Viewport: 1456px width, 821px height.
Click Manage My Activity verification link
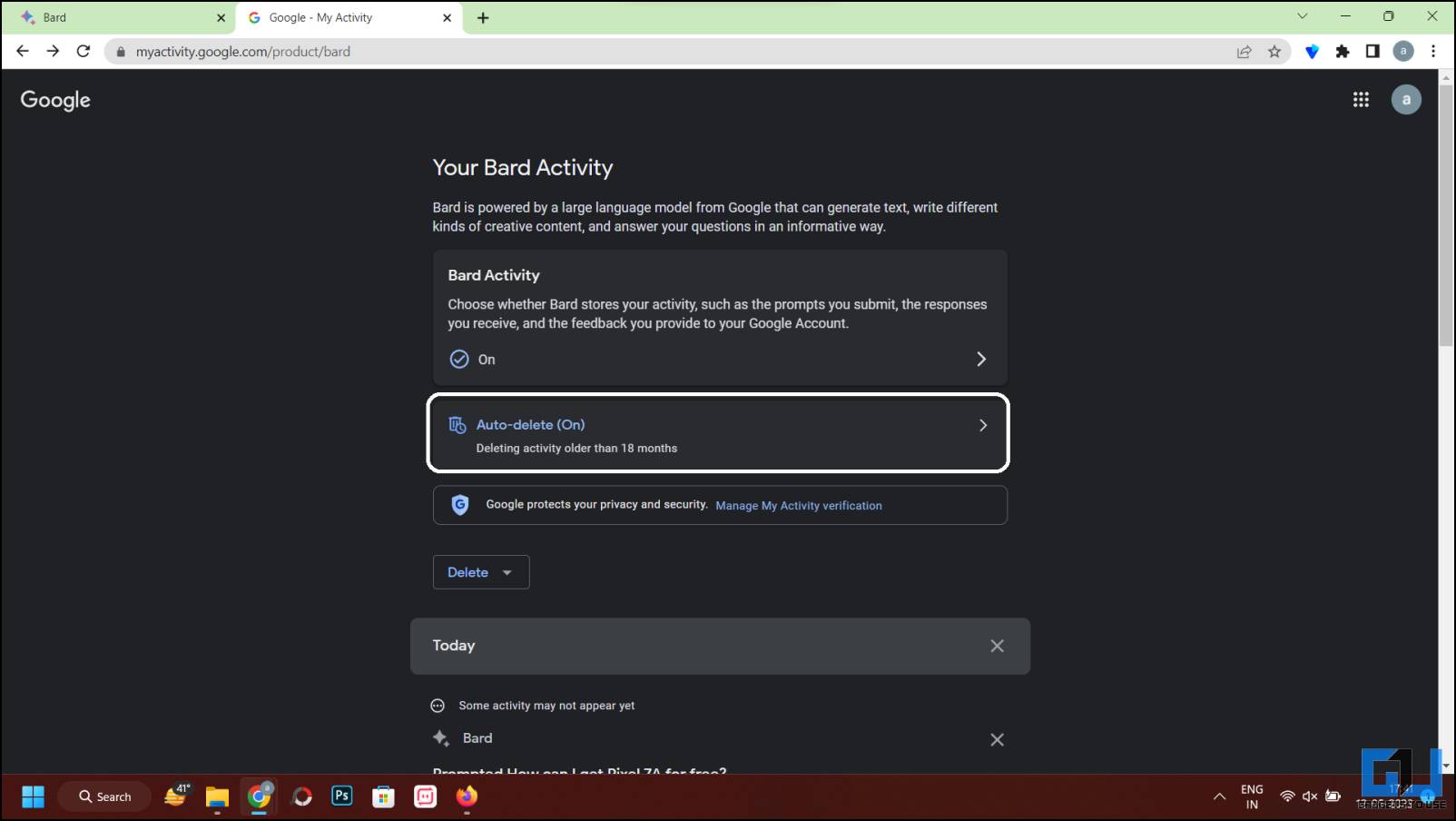coord(799,506)
